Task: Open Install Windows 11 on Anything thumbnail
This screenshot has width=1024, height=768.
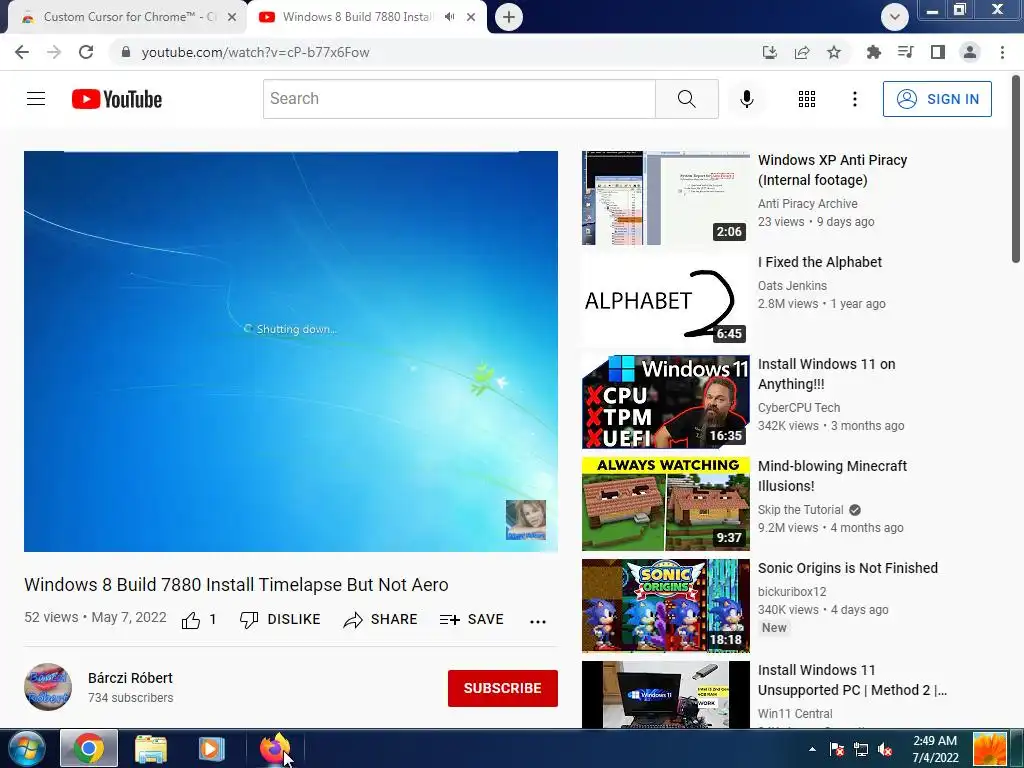Action: [665, 402]
